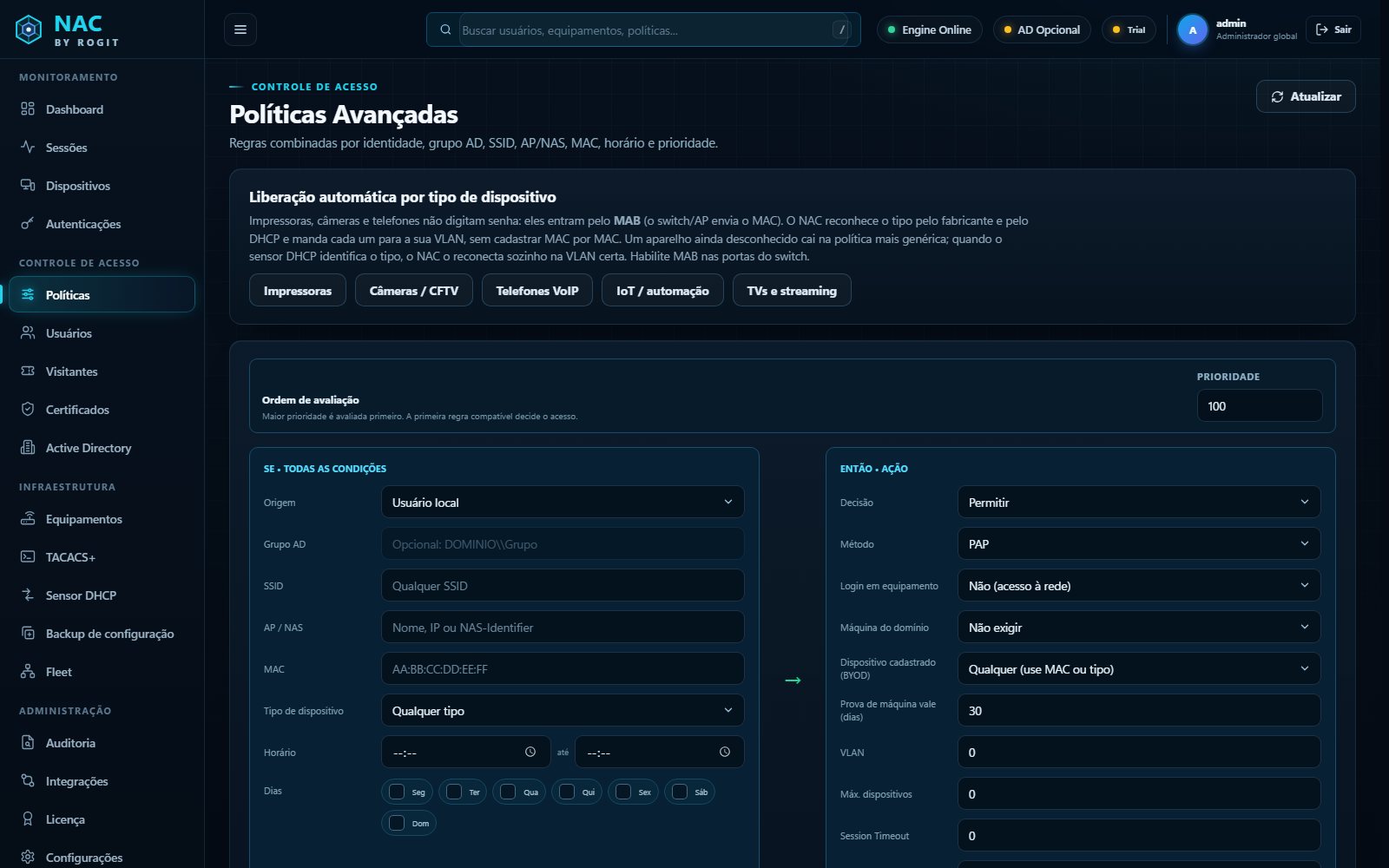Click the Active Directory building icon
This screenshot has width=1389, height=868.
click(28, 448)
